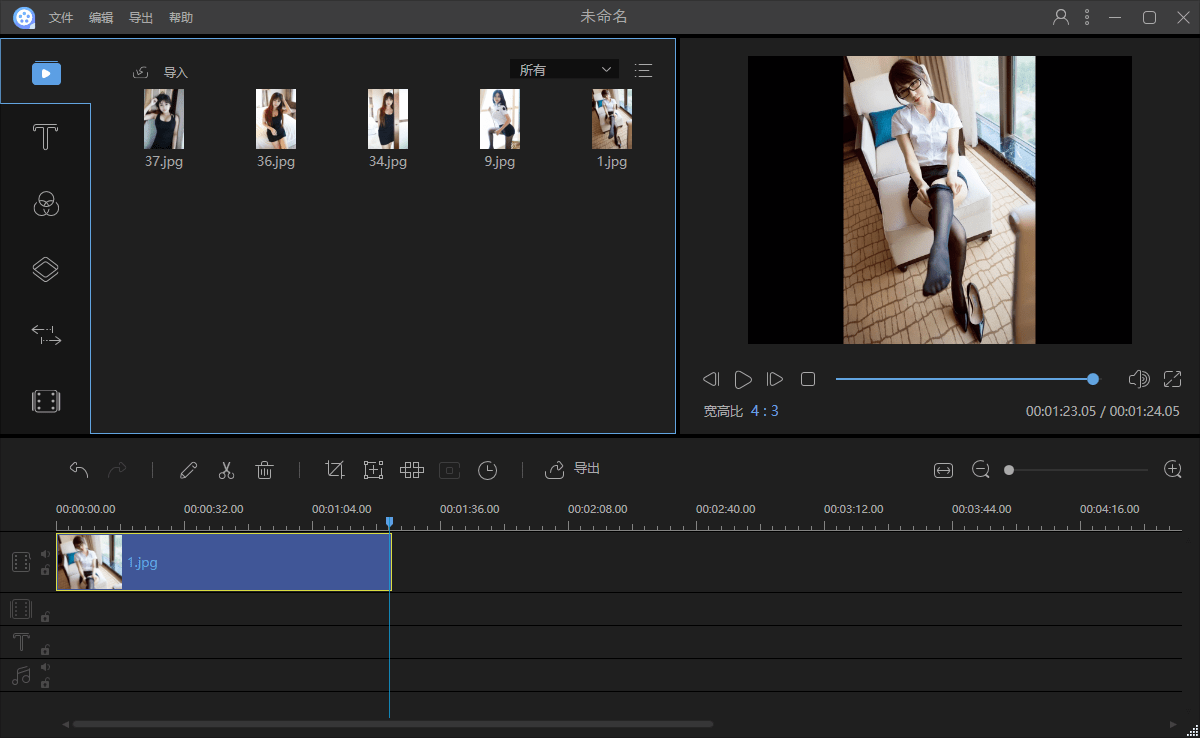Open the 所有 media filter dropdown
Viewport: 1200px width, 738px height.
(564, 69)
